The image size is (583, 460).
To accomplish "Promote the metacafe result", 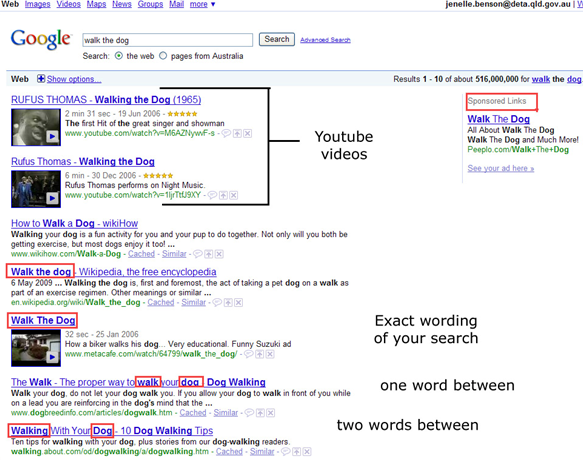I will point(260,354).
